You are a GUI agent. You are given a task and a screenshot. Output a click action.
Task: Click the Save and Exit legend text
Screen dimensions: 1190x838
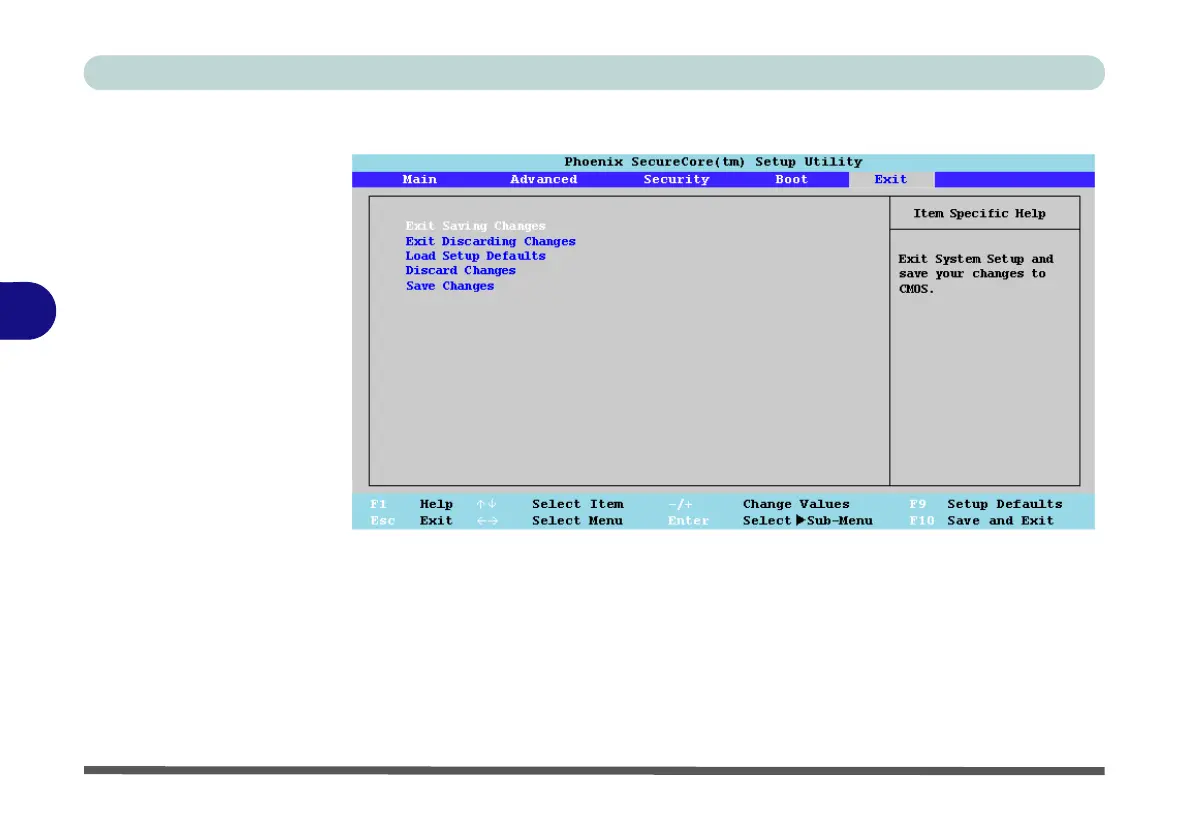[x=1000, y=521]
